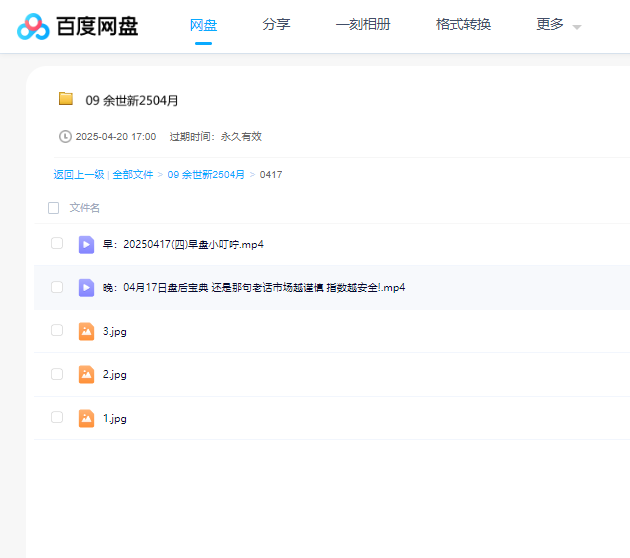Click video icon for 早盘小叮咛.mp4
The image size is (630, 558).
tap(86, 244)
